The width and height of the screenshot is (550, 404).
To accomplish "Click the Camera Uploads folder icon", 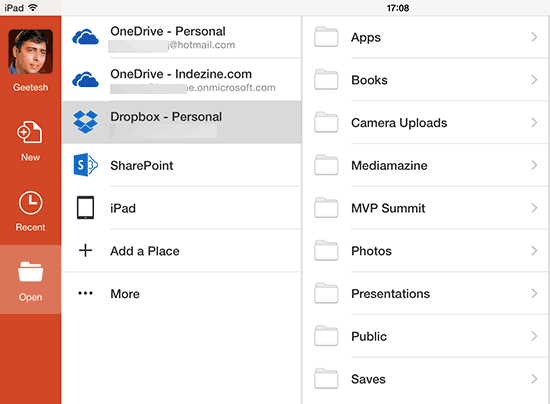I will 326,122.
